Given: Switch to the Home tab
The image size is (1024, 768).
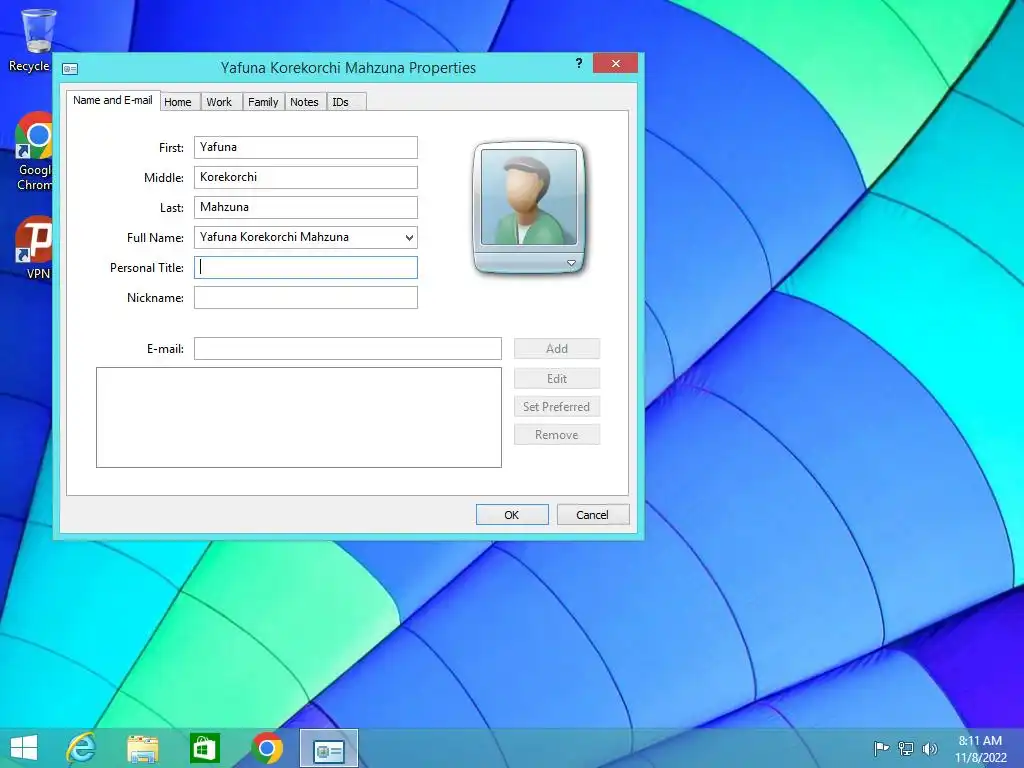Looking at the screenshot, I should tap(178, 102).
